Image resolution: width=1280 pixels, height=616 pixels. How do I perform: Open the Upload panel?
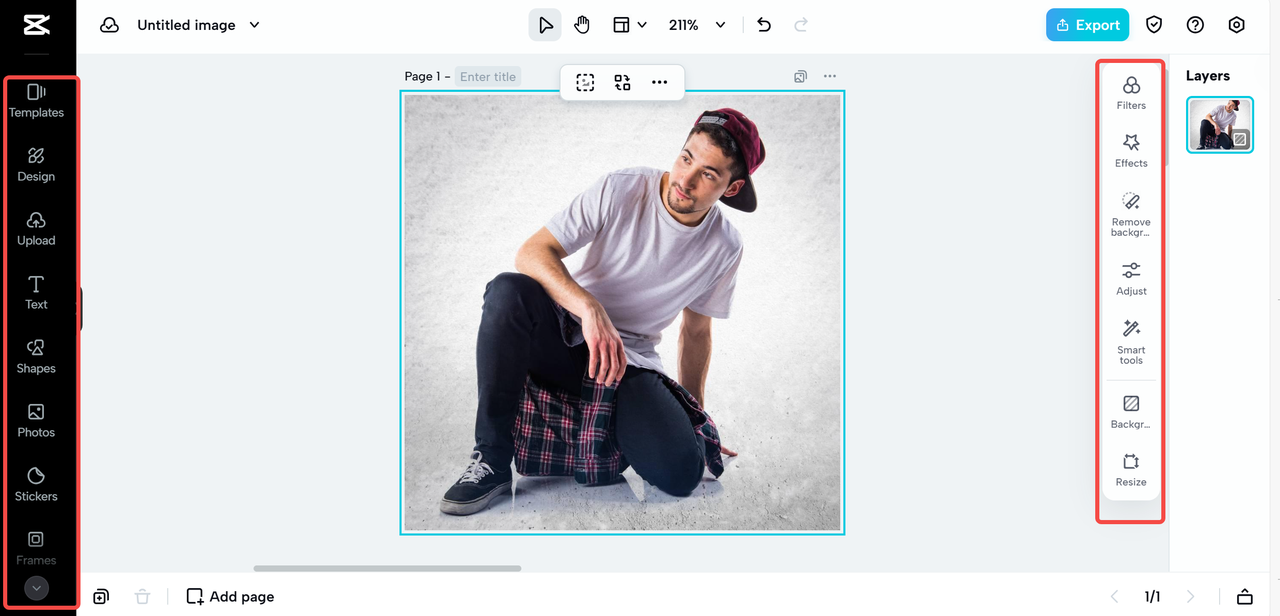(x=36, y=229)
